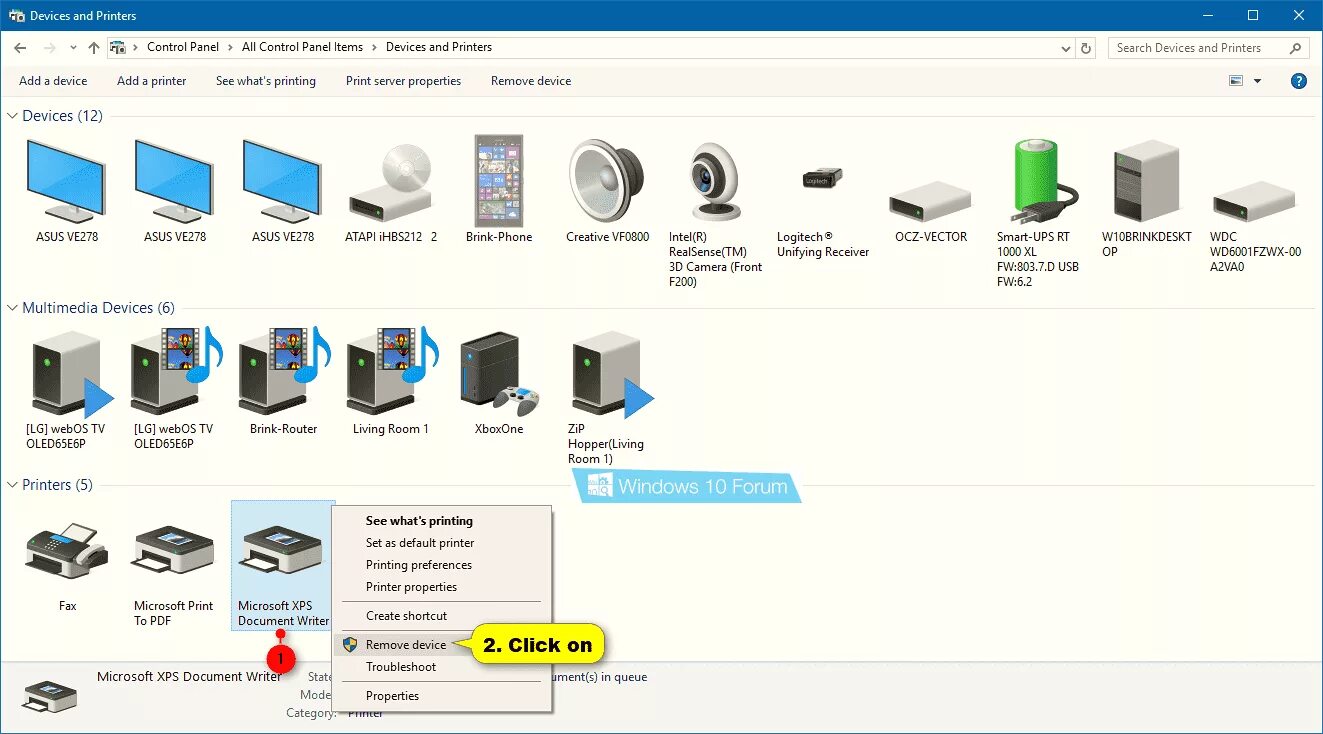Click the Add a printer toolbar button

(x=150, y=81)
